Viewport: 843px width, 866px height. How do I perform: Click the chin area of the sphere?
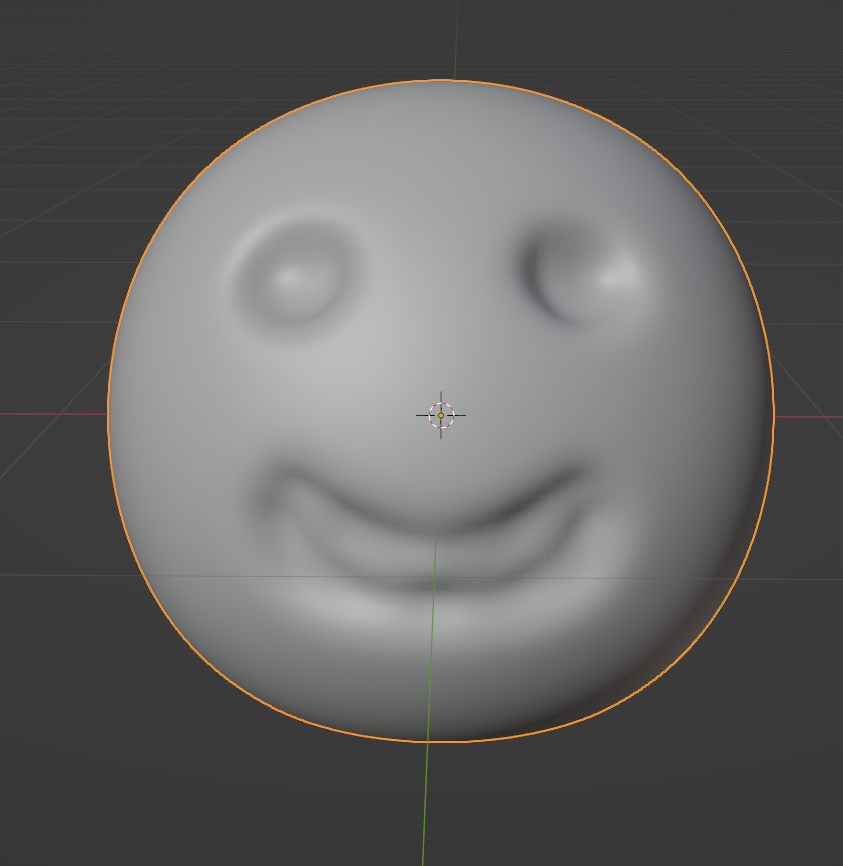click(430, 670)
